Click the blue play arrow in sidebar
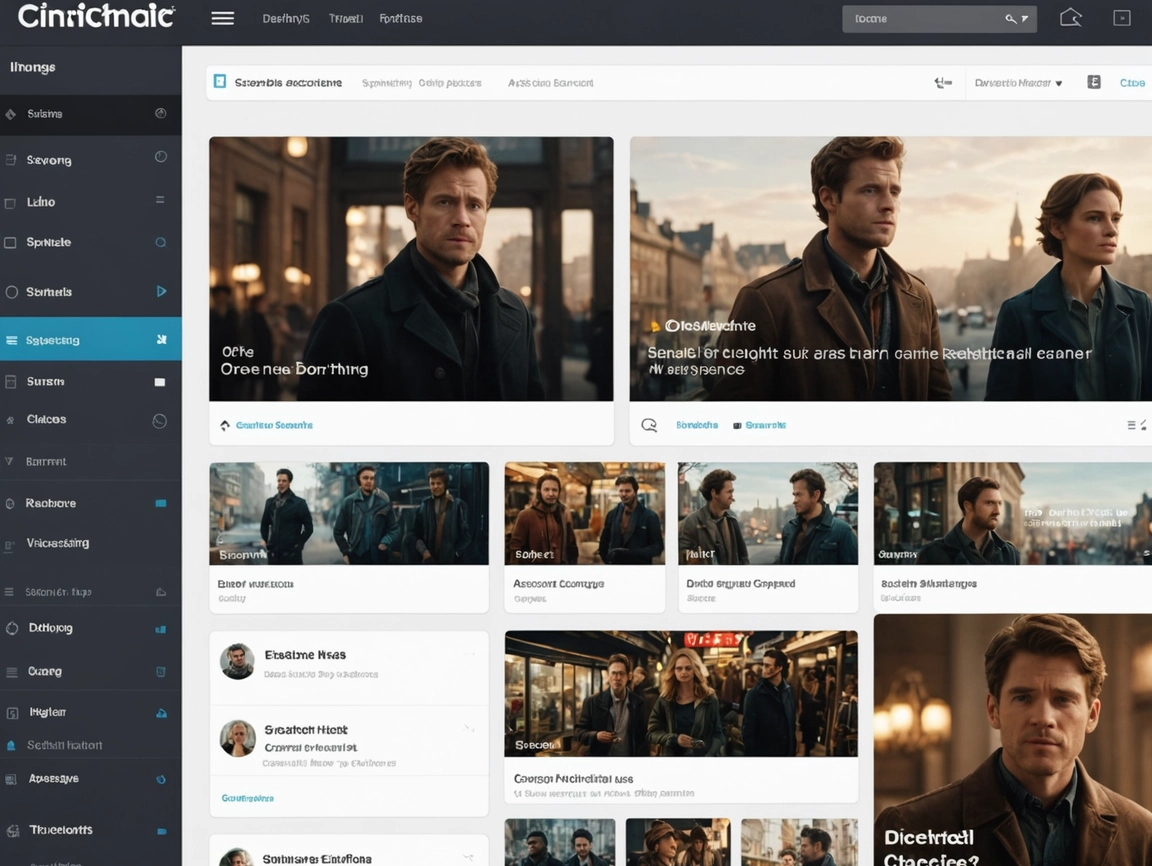 point(161,292)
